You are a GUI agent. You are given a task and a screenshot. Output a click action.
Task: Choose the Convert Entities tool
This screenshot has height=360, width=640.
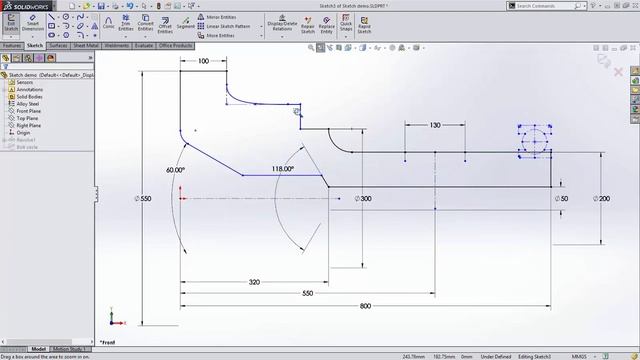tap(145, 23)
